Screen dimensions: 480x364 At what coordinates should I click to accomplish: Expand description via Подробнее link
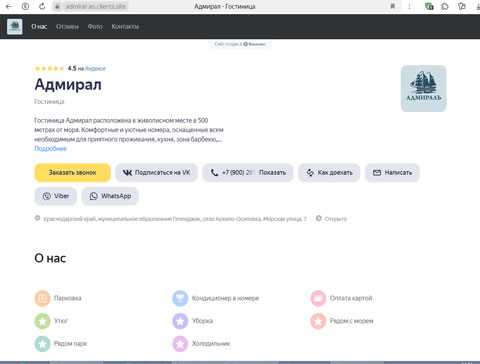click(x=50, y=149)
